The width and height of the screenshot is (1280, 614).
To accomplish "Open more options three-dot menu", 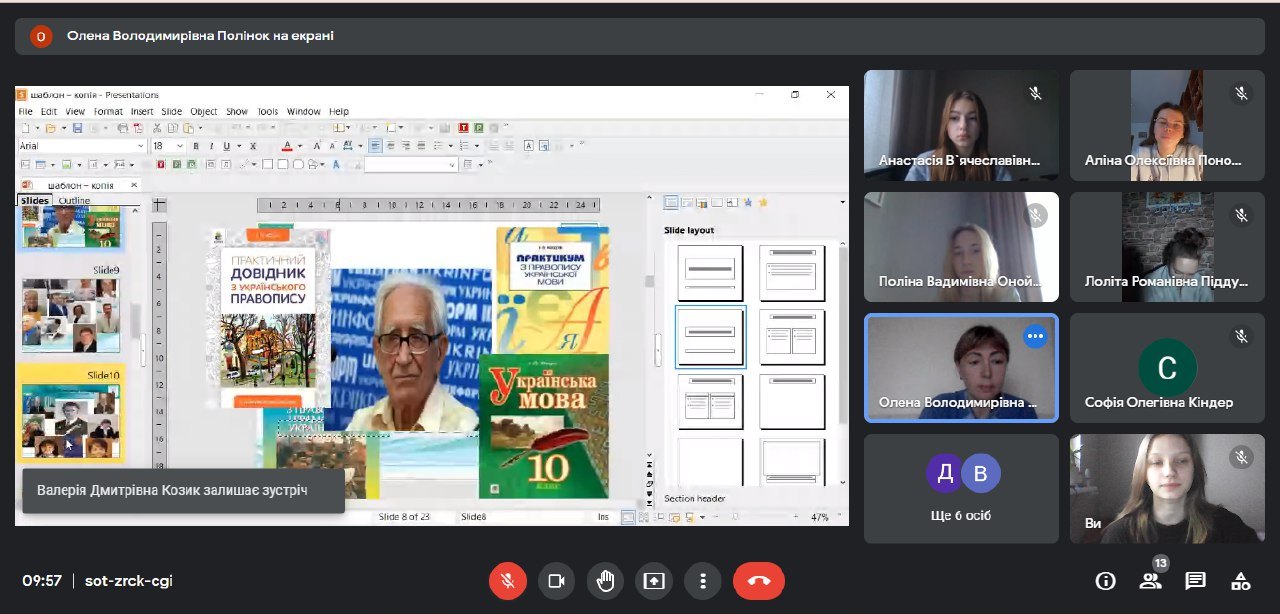I will tap(703, 580).
